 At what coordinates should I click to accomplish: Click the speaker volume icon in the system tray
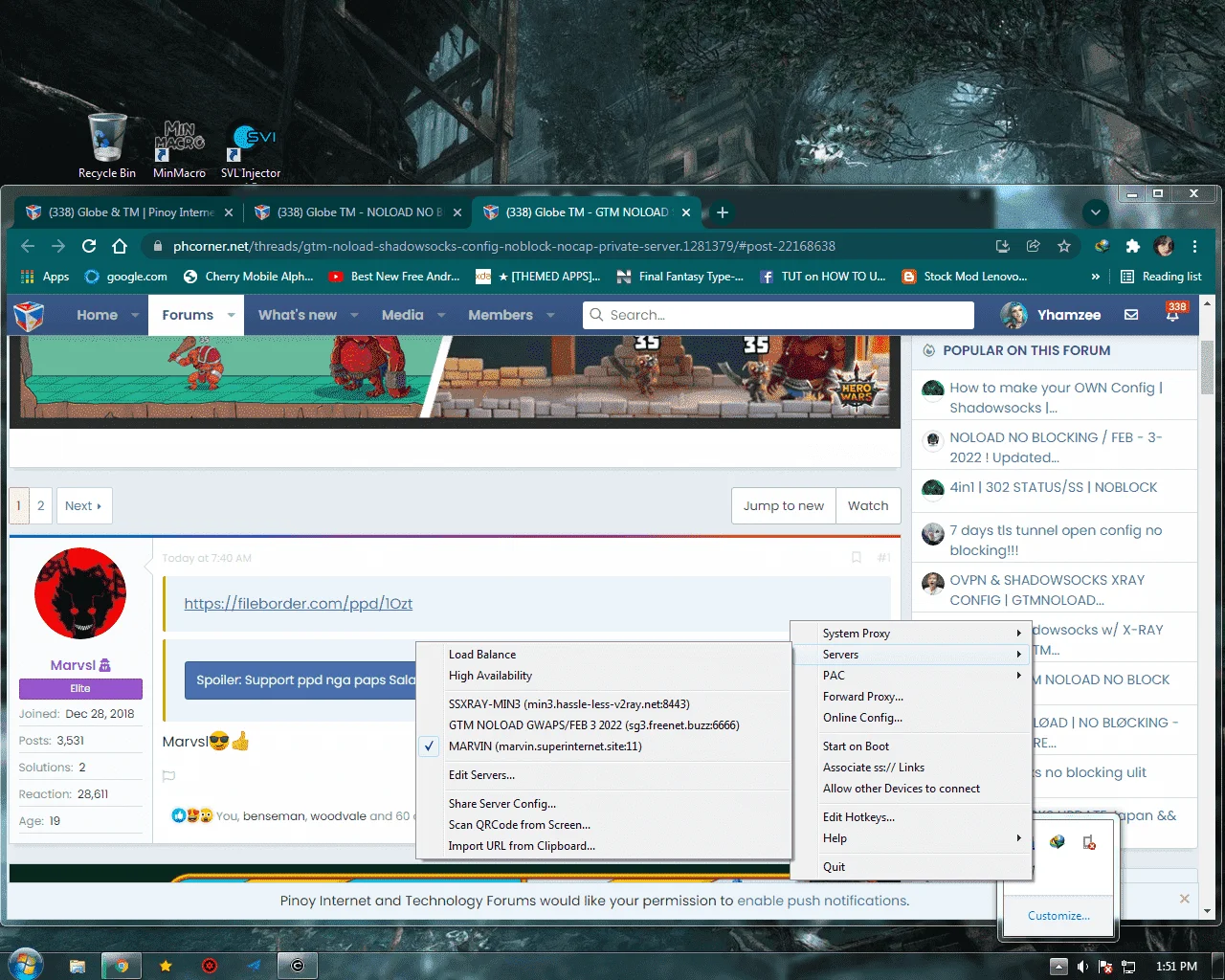pos(1082,967)
